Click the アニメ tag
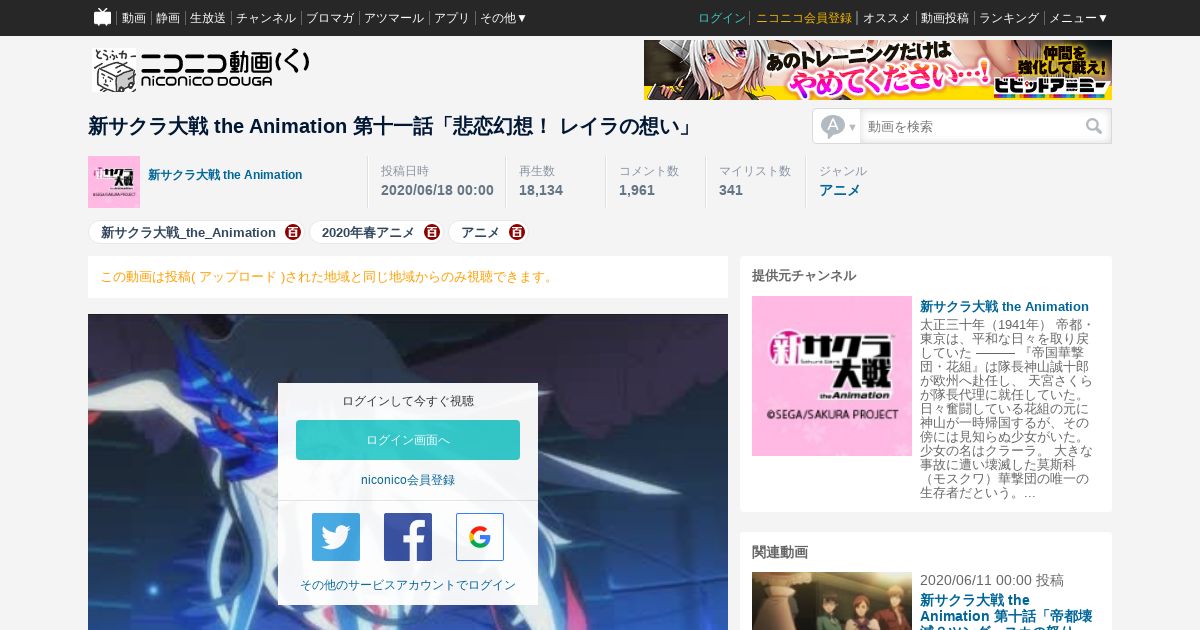Viewport: 1200px width, 630px height. tap(480, 232)
